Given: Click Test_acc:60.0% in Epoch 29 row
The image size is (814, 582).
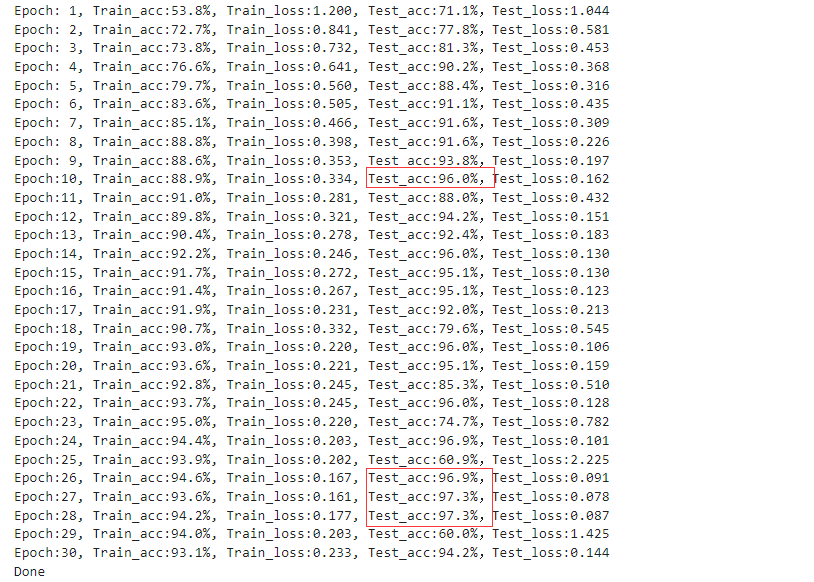Looking at the screenshot, I should (x=423, y=534).
